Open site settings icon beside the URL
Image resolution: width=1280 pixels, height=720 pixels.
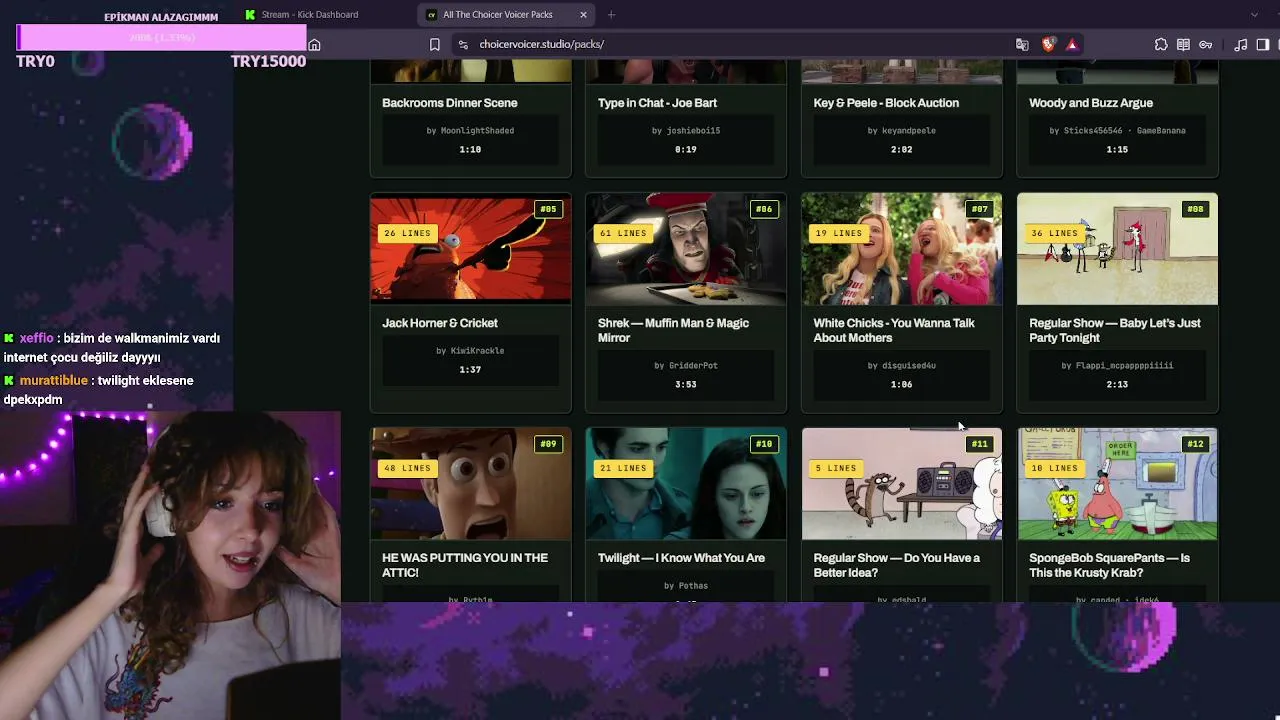(x=462, y=44)
